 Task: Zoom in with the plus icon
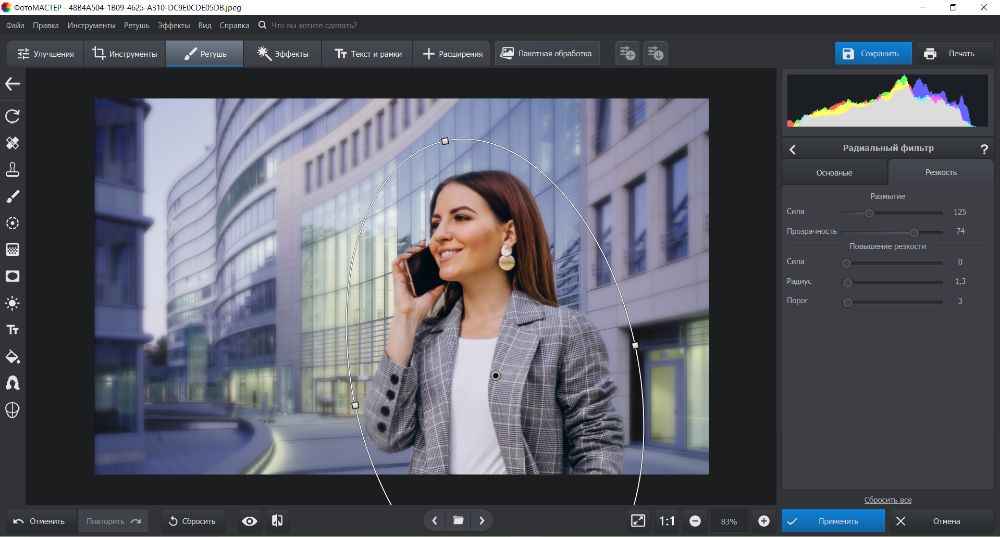pos(764,521)
